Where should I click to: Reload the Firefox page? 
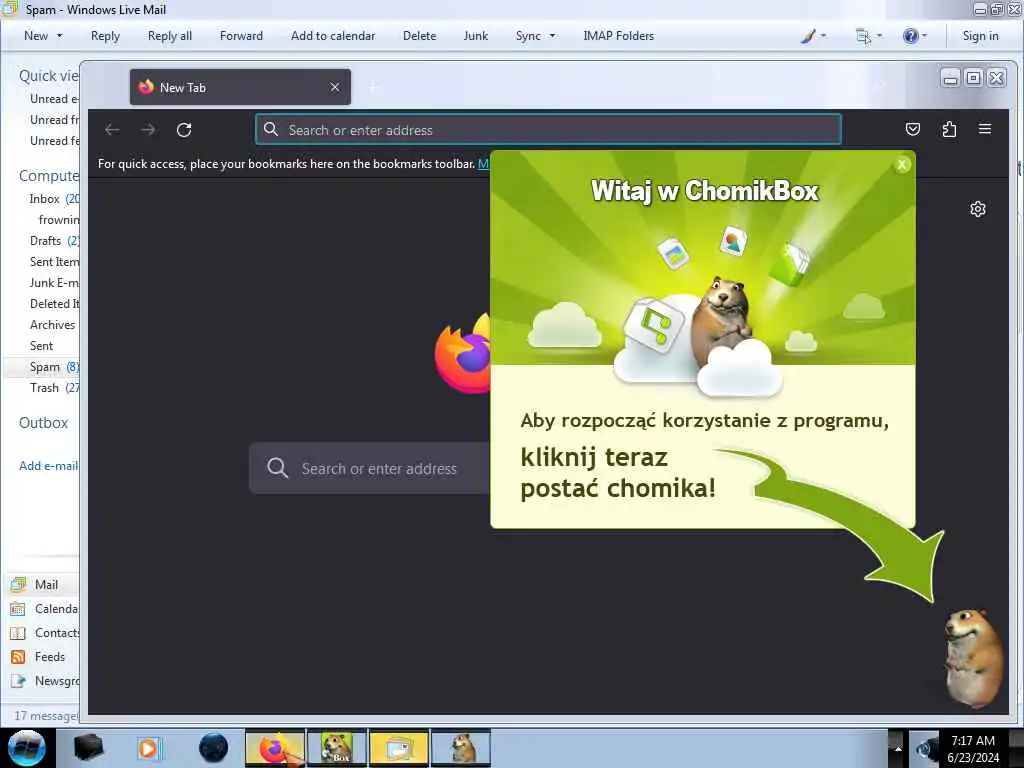[x=184, y=130]
